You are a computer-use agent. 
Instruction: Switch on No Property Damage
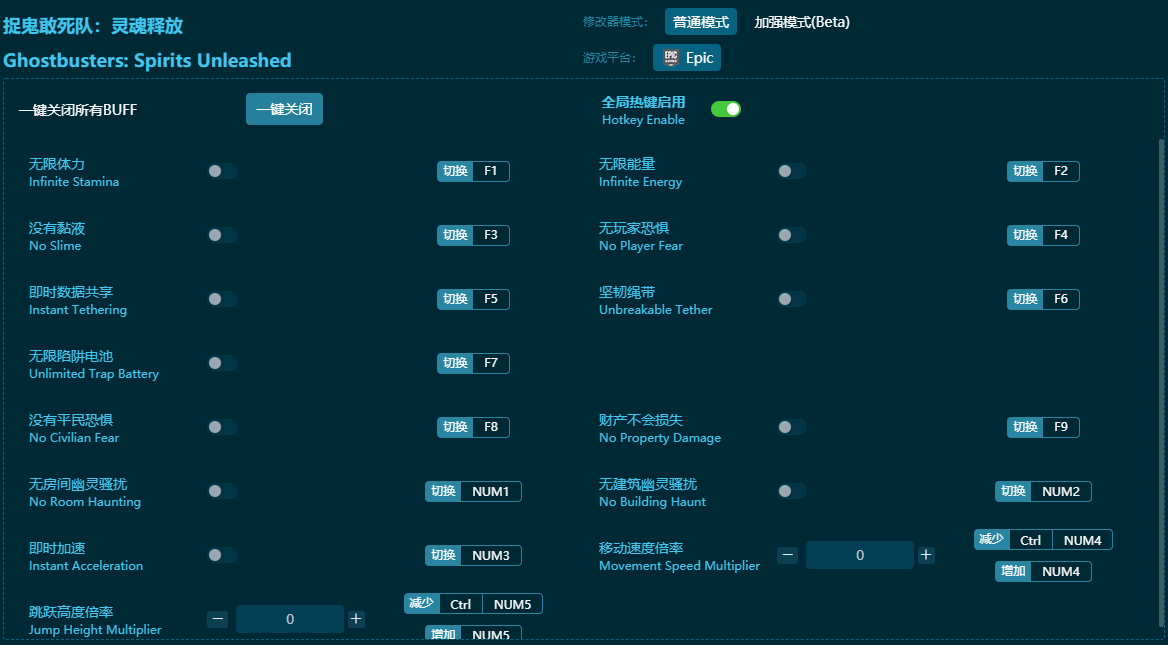(x=792, y=427)
